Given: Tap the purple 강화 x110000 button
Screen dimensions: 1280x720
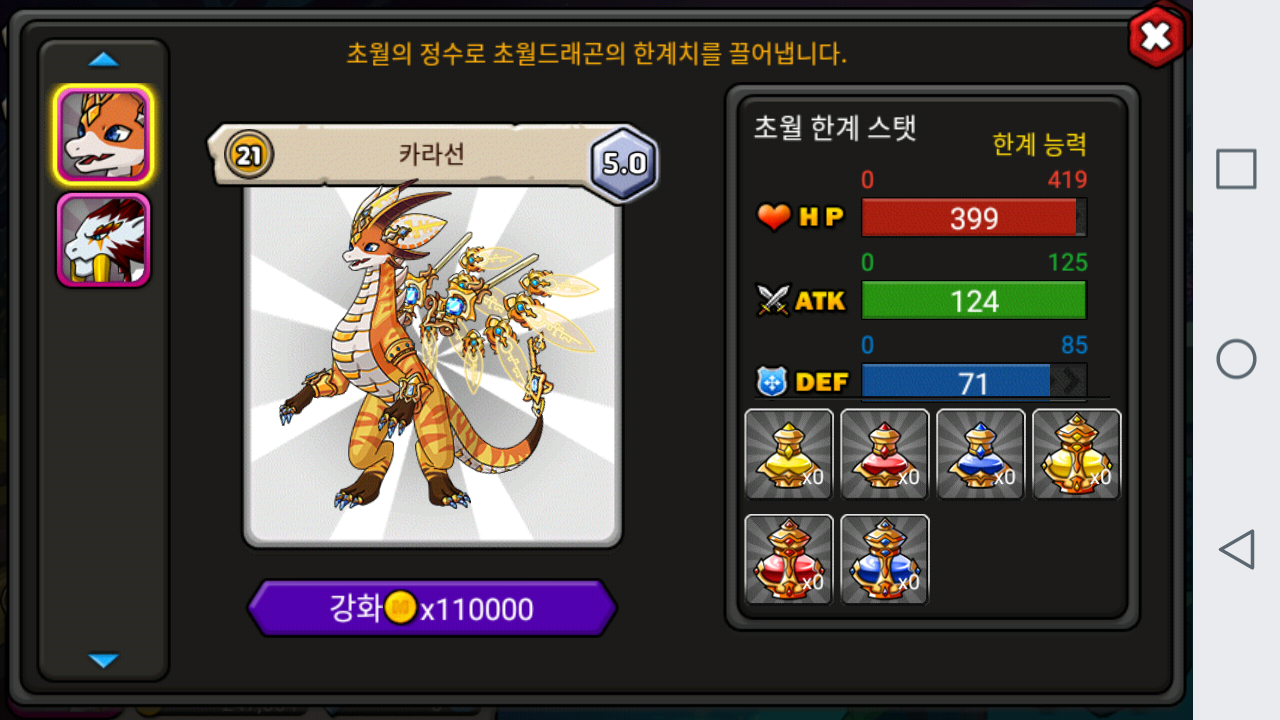Looking at the screenshot, I should 432,608.
